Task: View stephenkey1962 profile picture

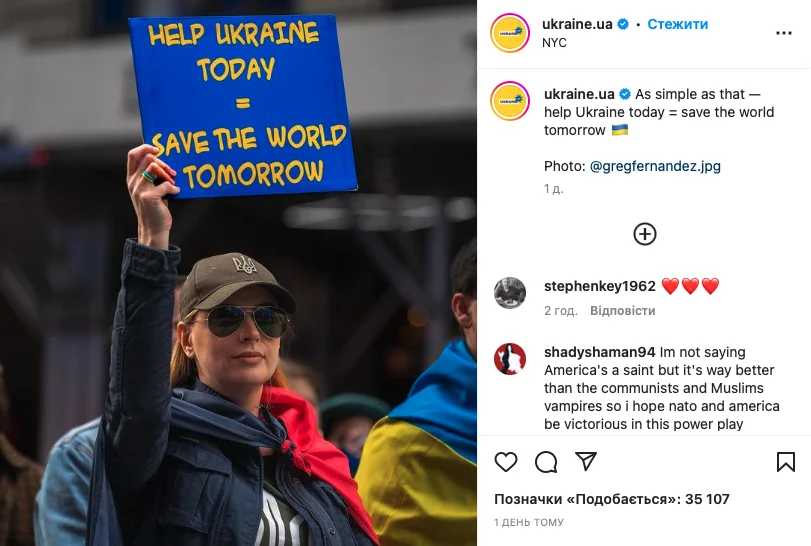Action: point(510,293)
